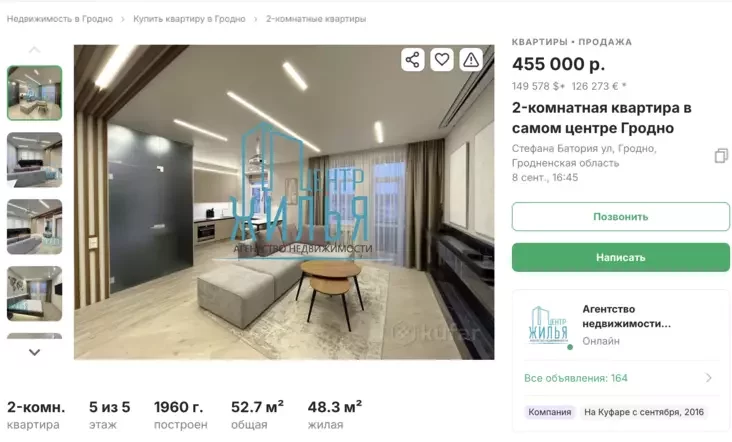Click the share icon on the photo
The width and height of the screenshot is (732, 442).
(x=413, y=60)
